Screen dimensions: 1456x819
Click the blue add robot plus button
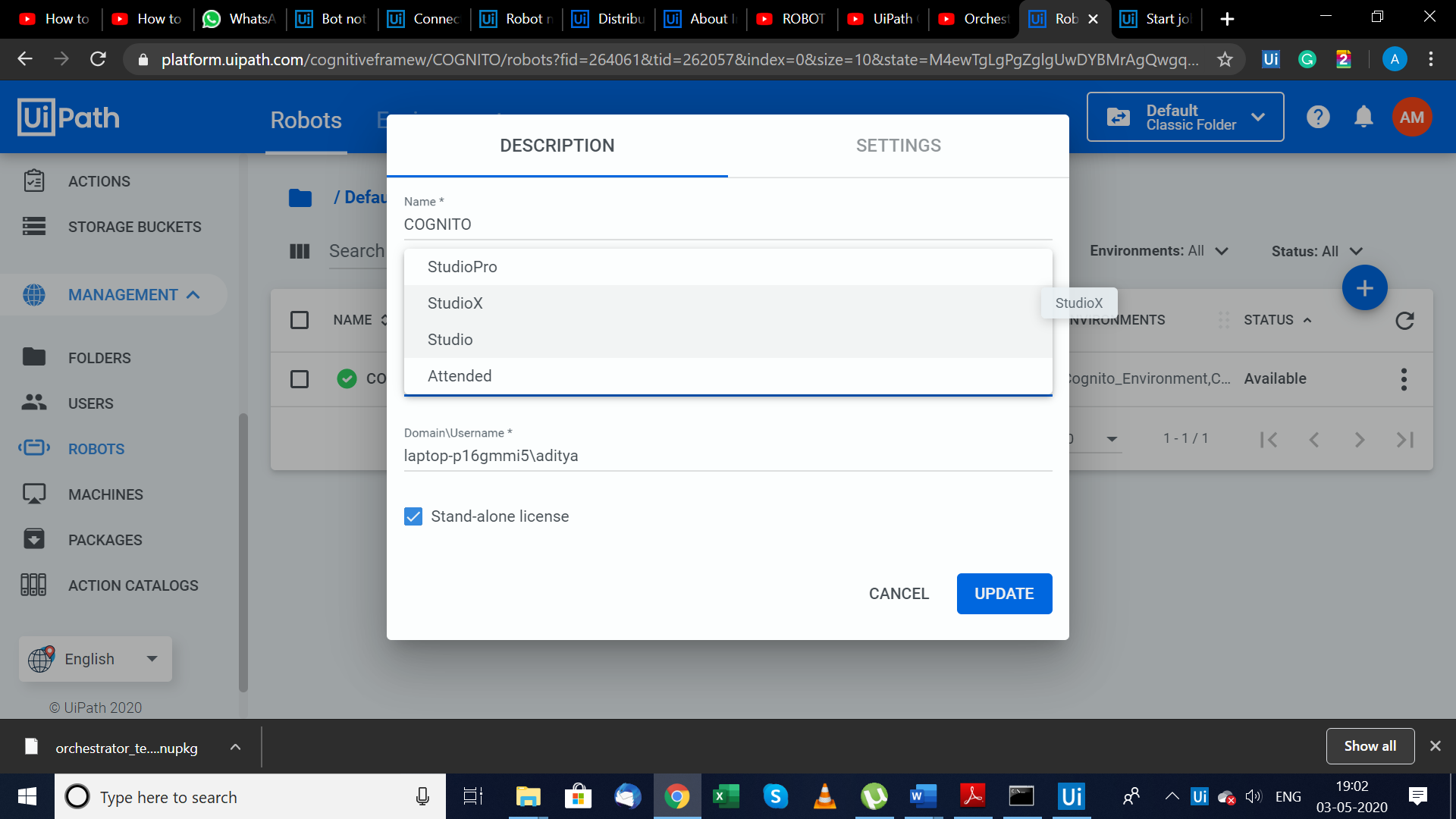coord(1364,288)
